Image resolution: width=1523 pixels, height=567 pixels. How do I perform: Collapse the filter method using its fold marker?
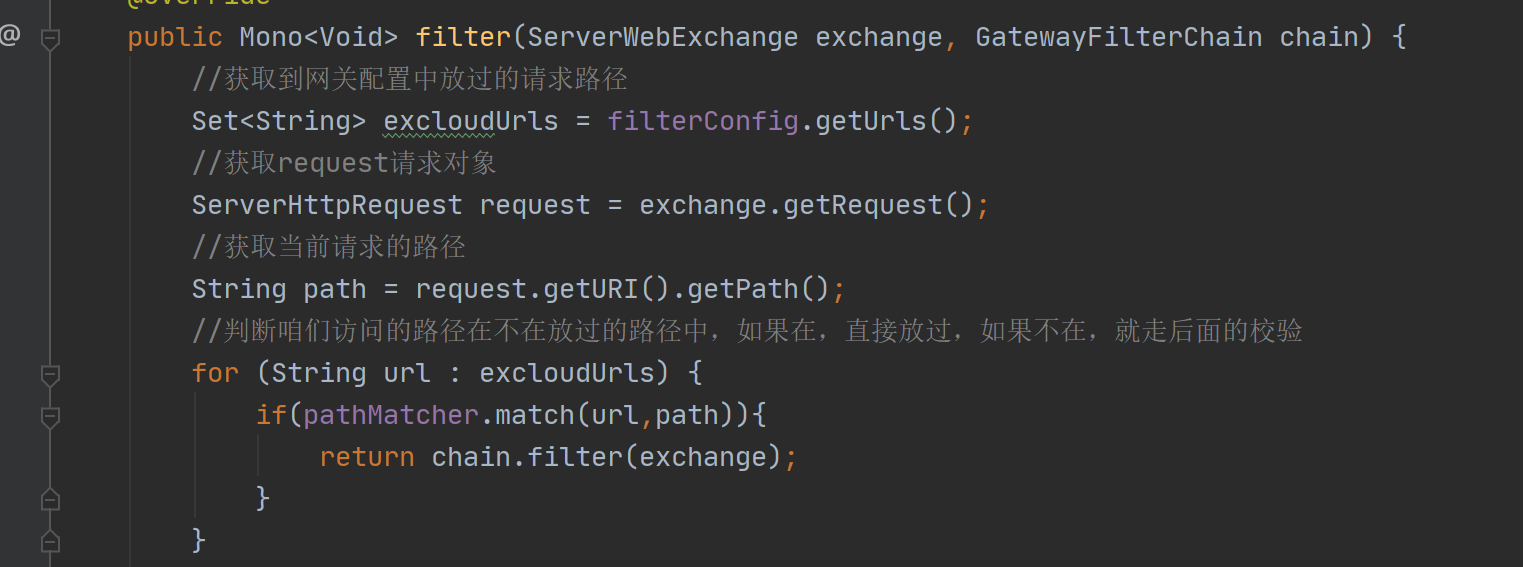50,39
